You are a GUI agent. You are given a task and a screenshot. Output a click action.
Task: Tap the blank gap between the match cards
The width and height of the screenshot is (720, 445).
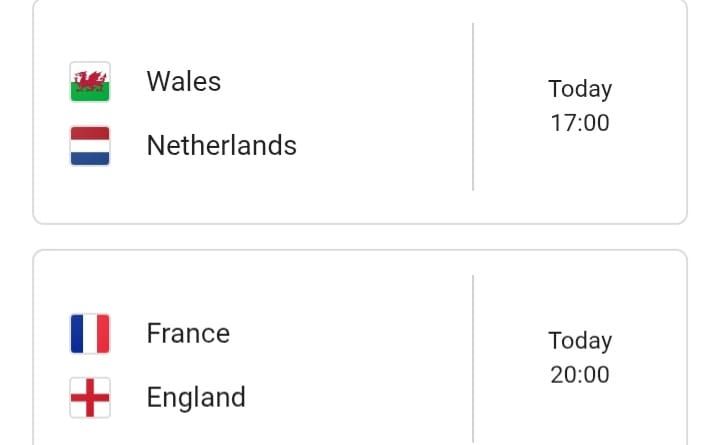coord(360,237)
